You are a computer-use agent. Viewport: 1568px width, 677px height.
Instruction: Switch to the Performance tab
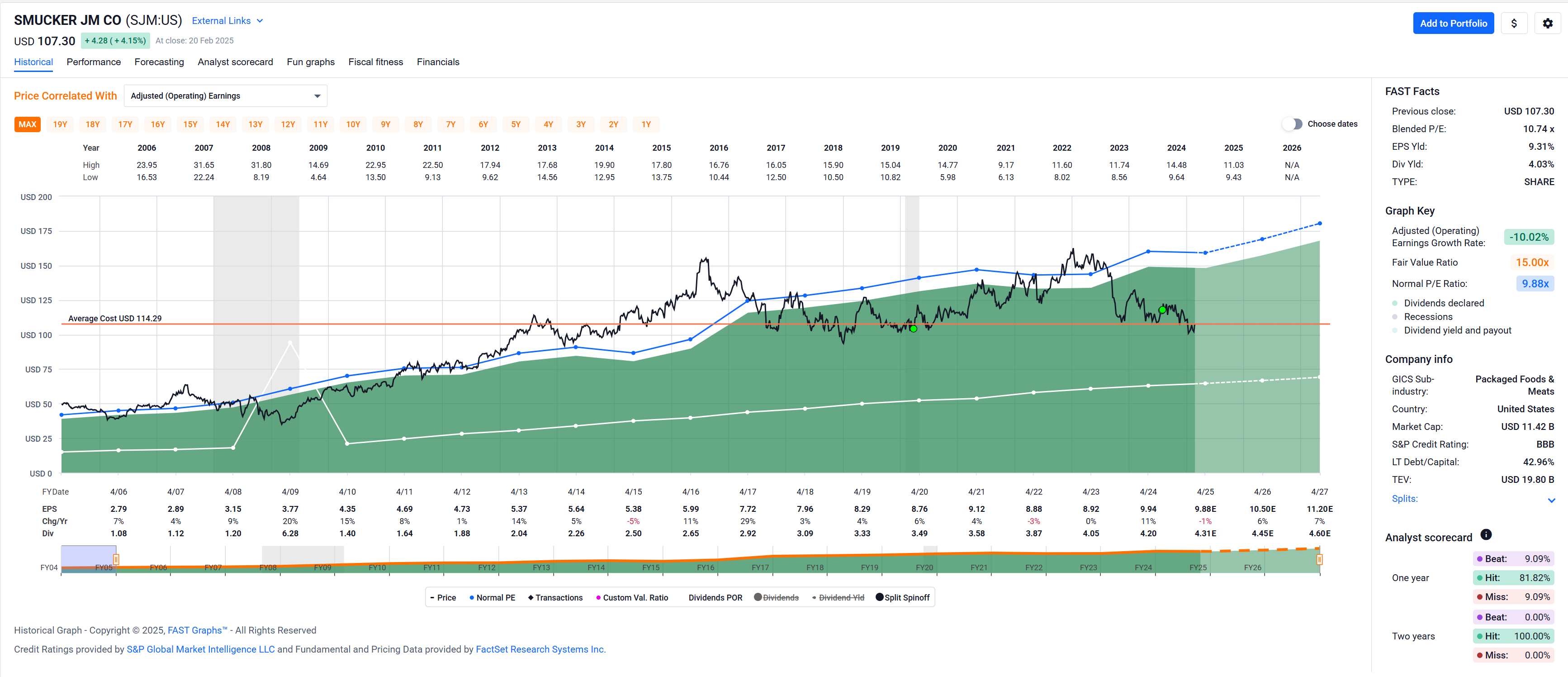point(94,62)
